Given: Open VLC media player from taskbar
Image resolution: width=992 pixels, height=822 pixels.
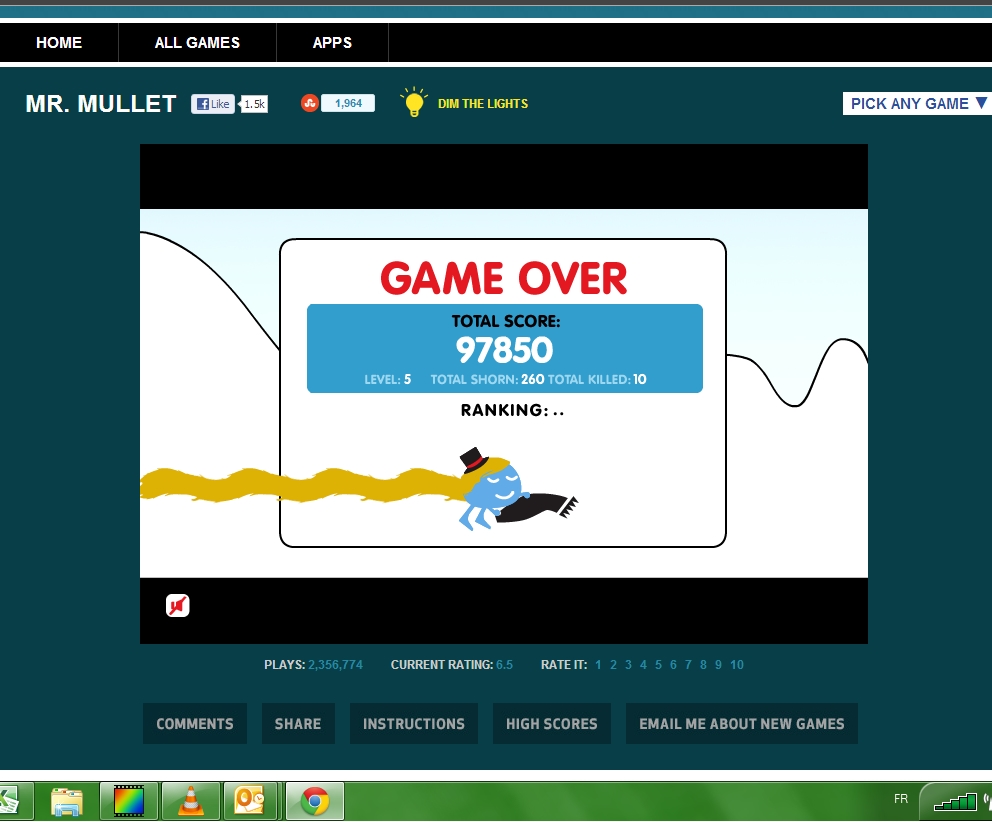Looking at the screenshot, I should [189, 801].
